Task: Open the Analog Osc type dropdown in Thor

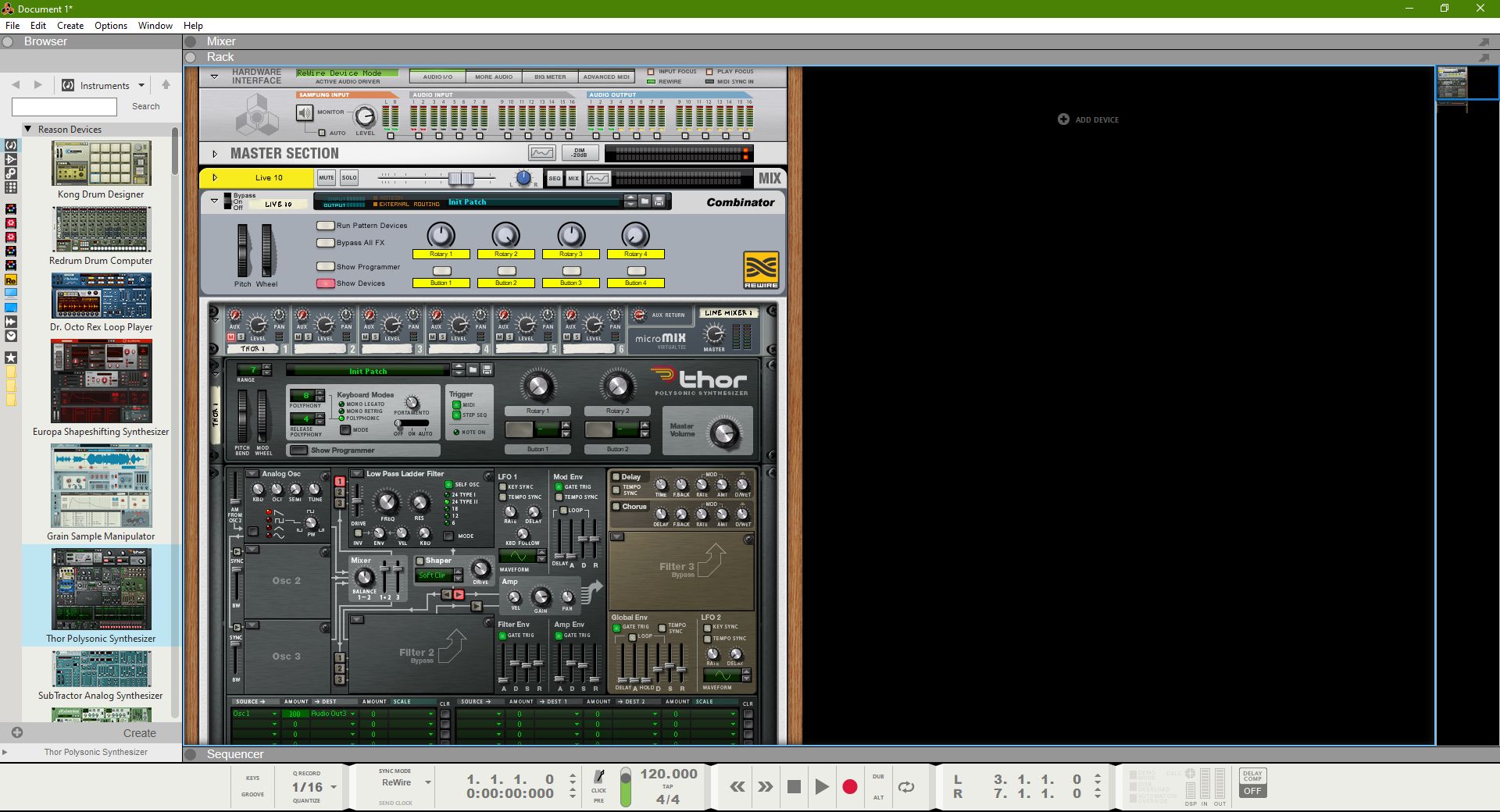Action: coord(252,473)
